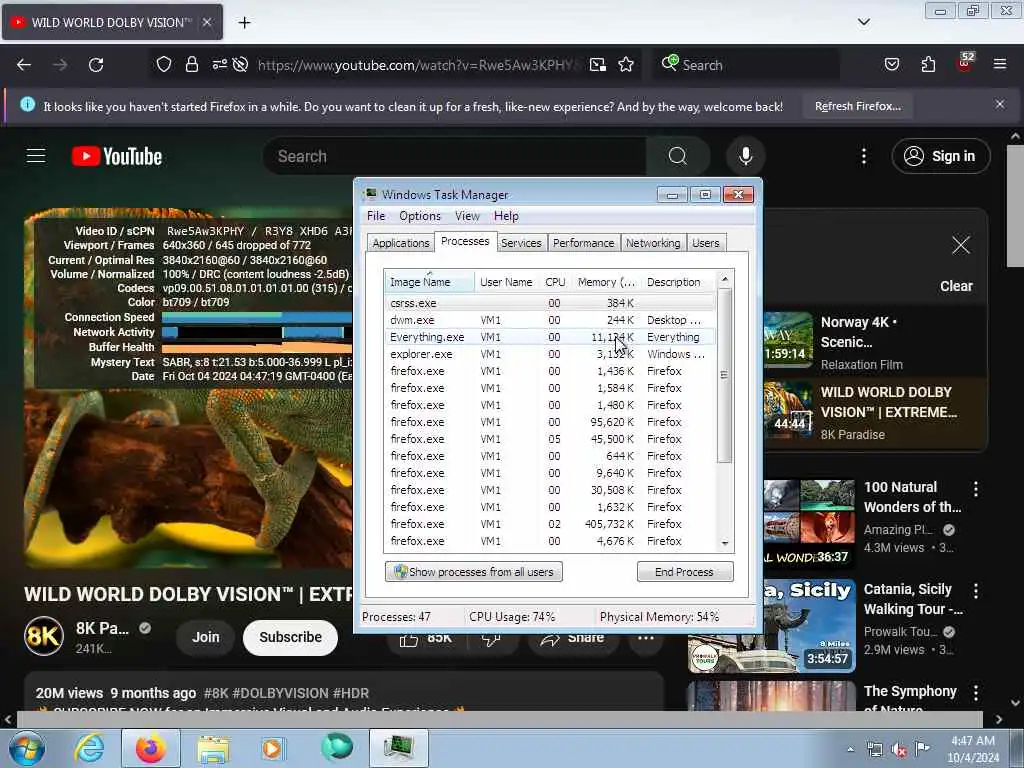Open YouTube settings three-dot menu
This screenshot has height=768, width=1024.
pos(864,156)
